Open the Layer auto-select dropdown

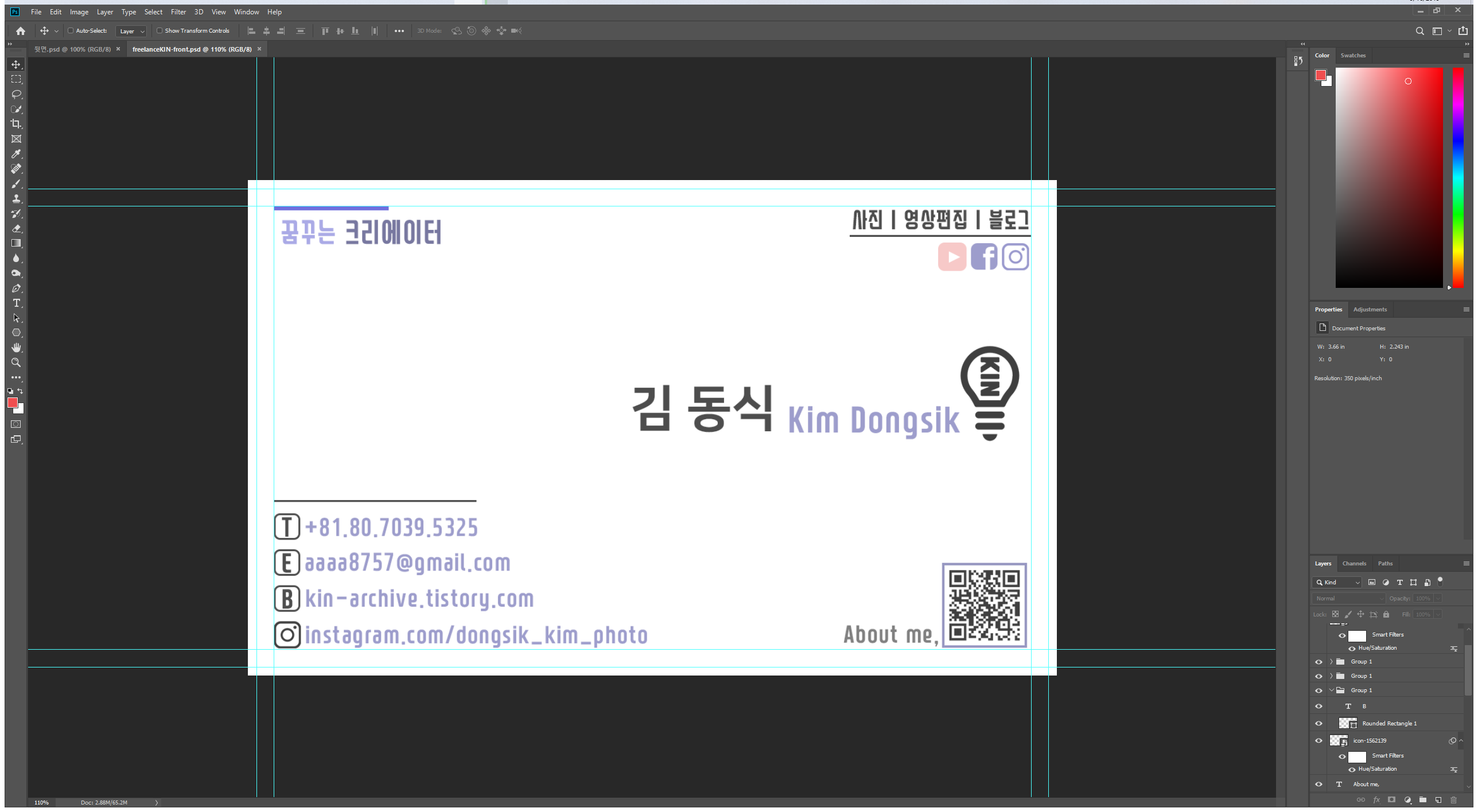[131, 32]
